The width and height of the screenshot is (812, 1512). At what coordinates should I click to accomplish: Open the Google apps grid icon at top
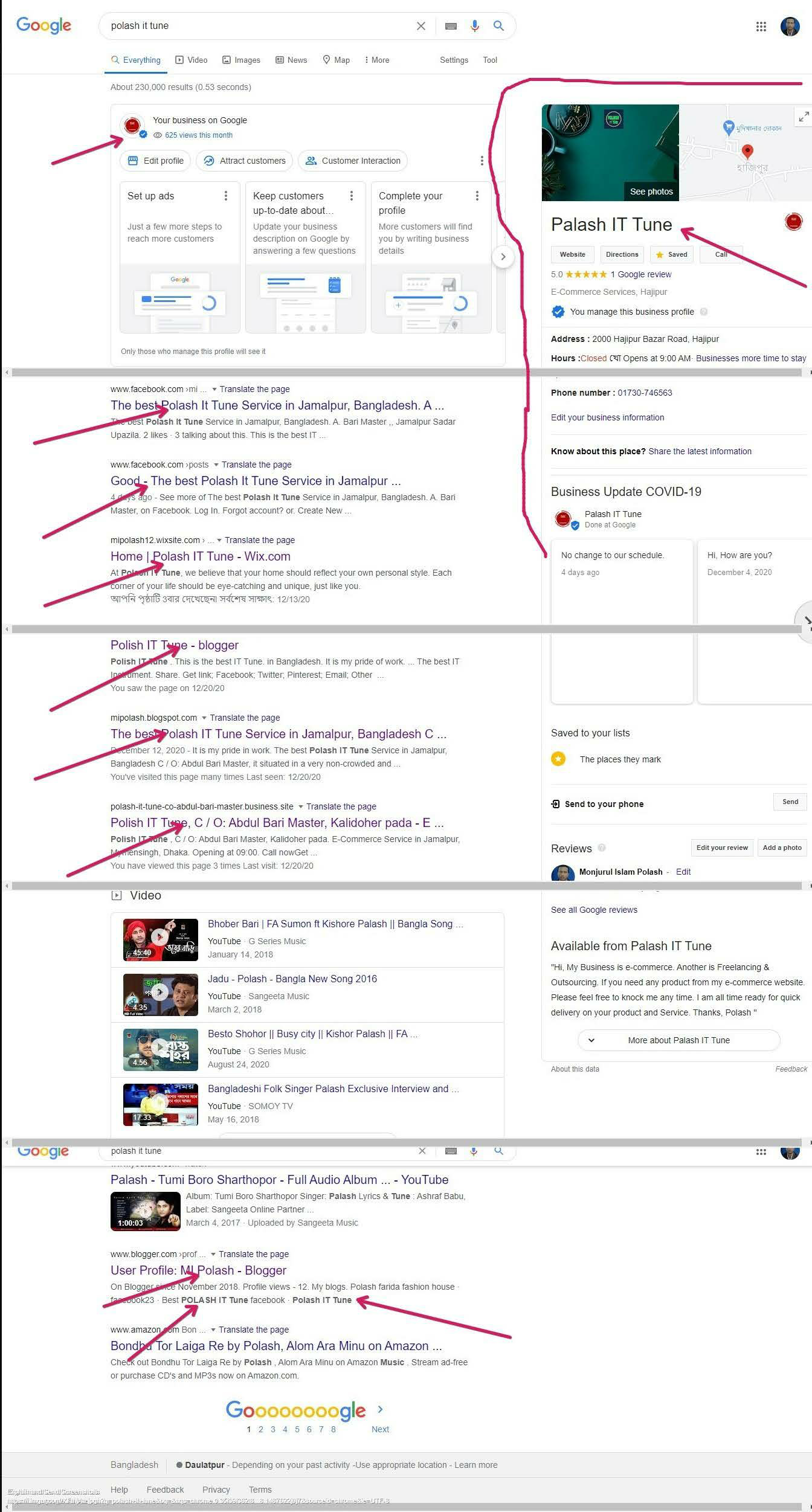[x=761, y=27]
